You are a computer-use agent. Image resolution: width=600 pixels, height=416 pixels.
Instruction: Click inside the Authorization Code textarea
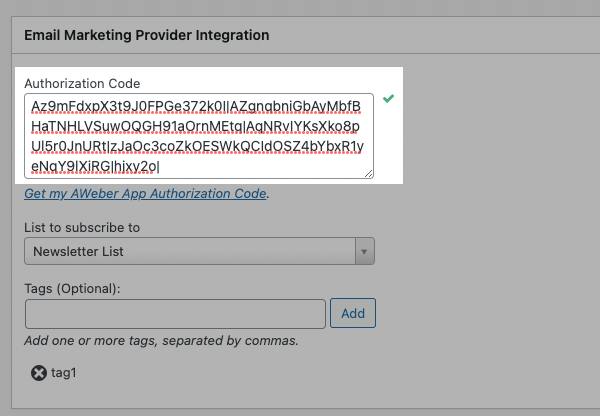(199, 136)
